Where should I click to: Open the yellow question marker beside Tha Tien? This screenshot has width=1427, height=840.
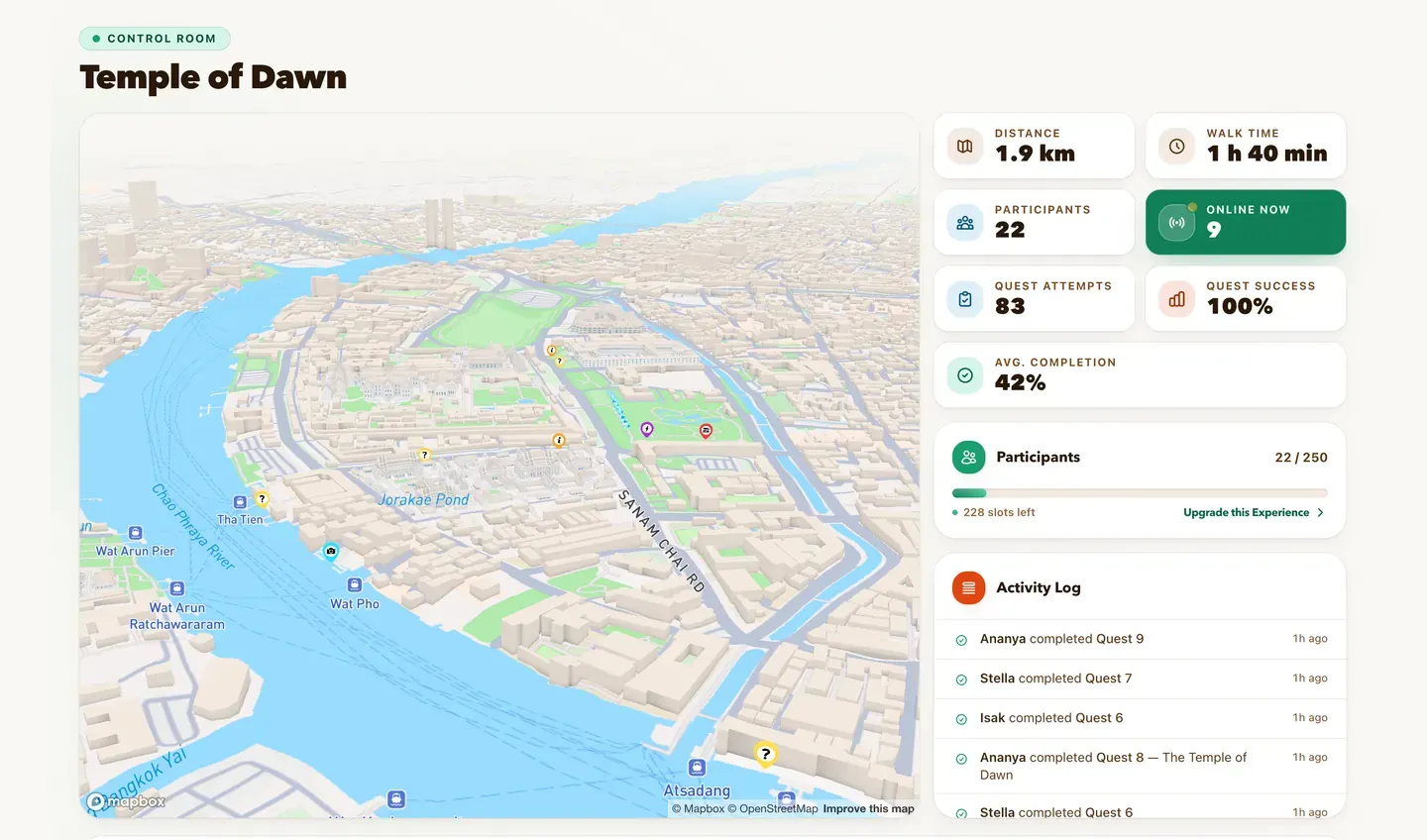click(x=262, y=498)
